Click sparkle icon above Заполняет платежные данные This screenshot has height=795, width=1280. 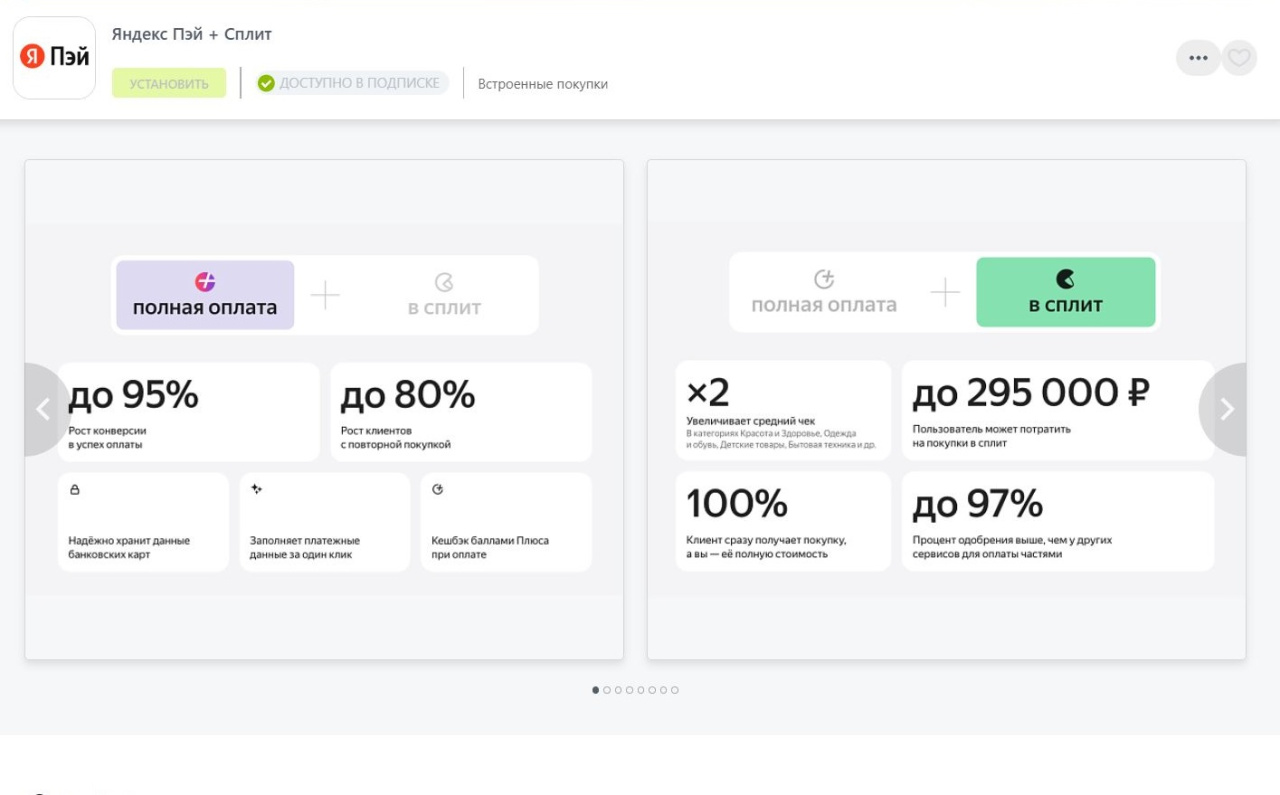pos(256,489)
